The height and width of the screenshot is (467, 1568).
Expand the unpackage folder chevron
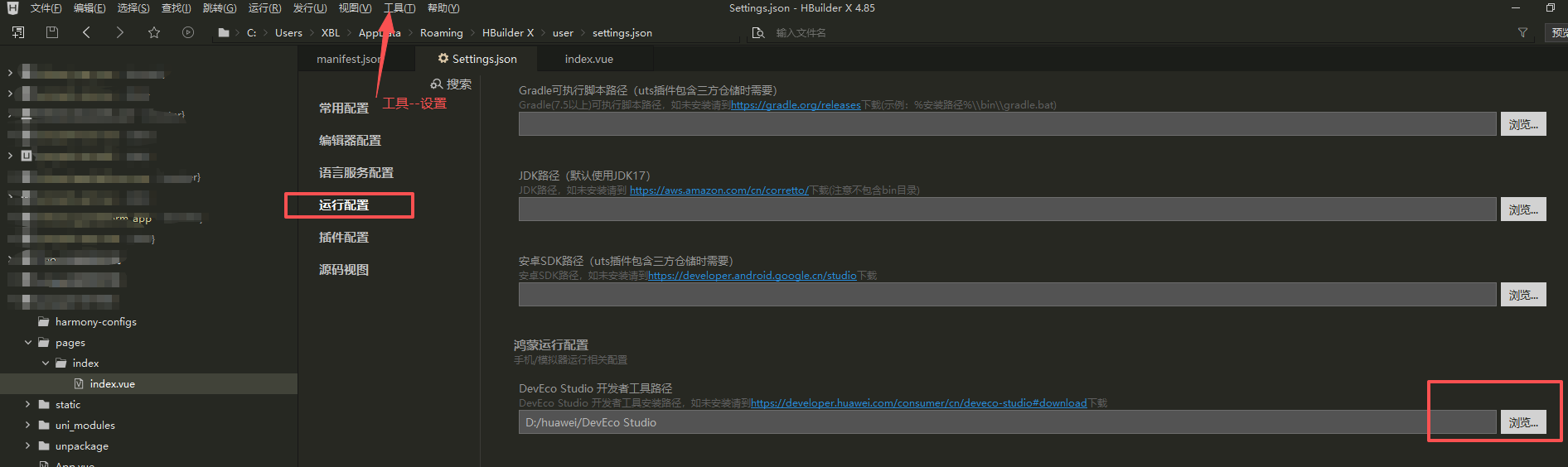click(x=28, y=445)
